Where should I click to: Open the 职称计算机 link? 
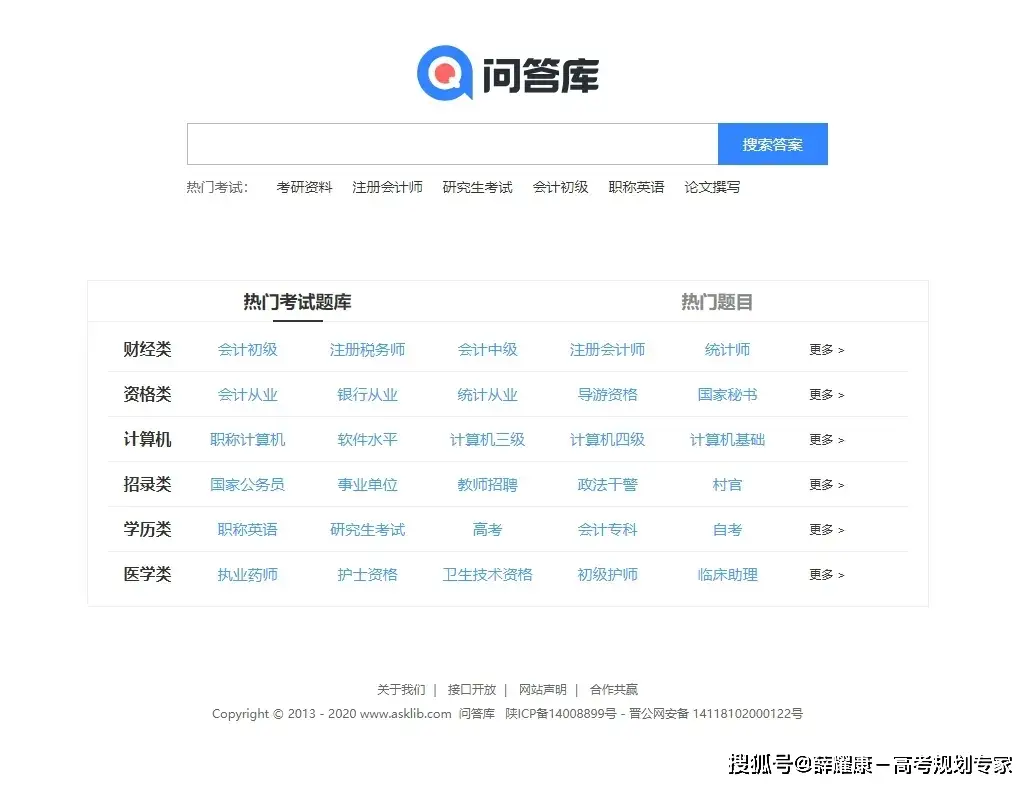pyautogui.click(x=247, y=439)
